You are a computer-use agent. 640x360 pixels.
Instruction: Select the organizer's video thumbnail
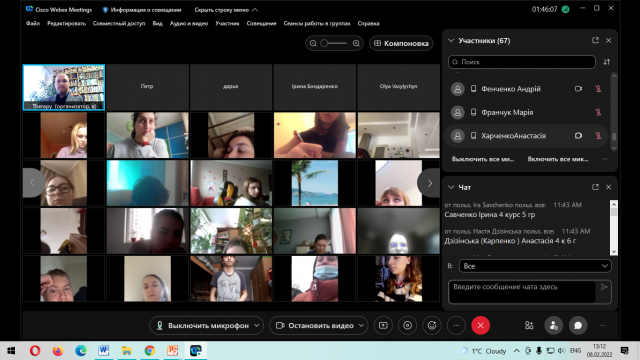click(x=64, y=87)
